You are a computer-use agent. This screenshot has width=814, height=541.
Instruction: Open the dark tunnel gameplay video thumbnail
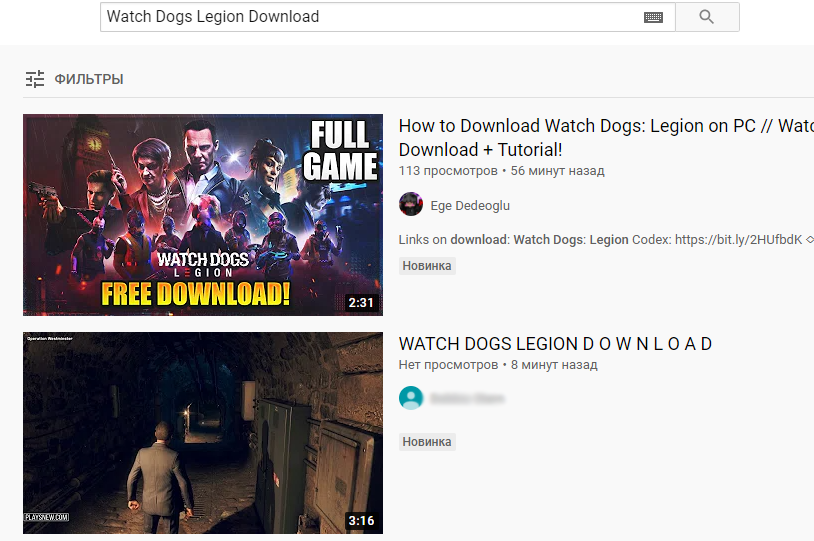point(203,433)
